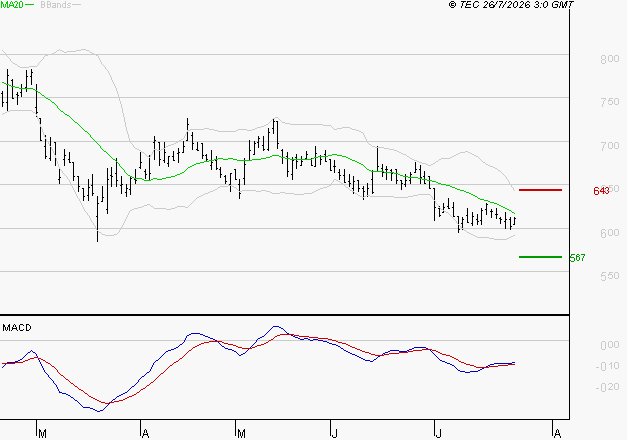Click the gray BBands legend line sample
627x440 pixels.
tap(76, 5)
